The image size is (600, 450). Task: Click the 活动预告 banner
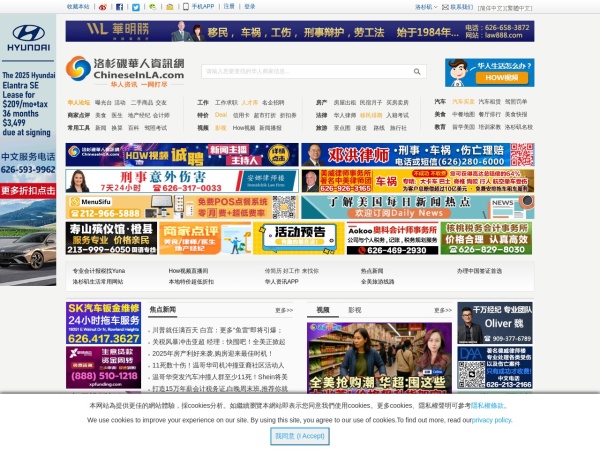[299, 238]
